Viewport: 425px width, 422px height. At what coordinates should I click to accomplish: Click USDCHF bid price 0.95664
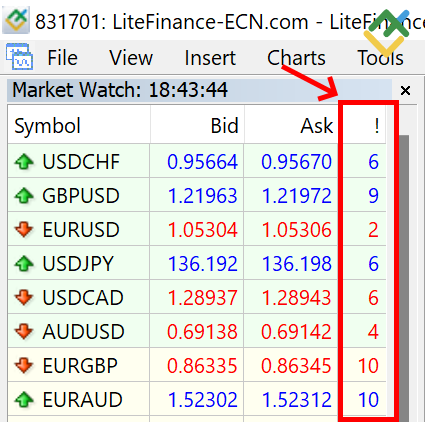202,162
